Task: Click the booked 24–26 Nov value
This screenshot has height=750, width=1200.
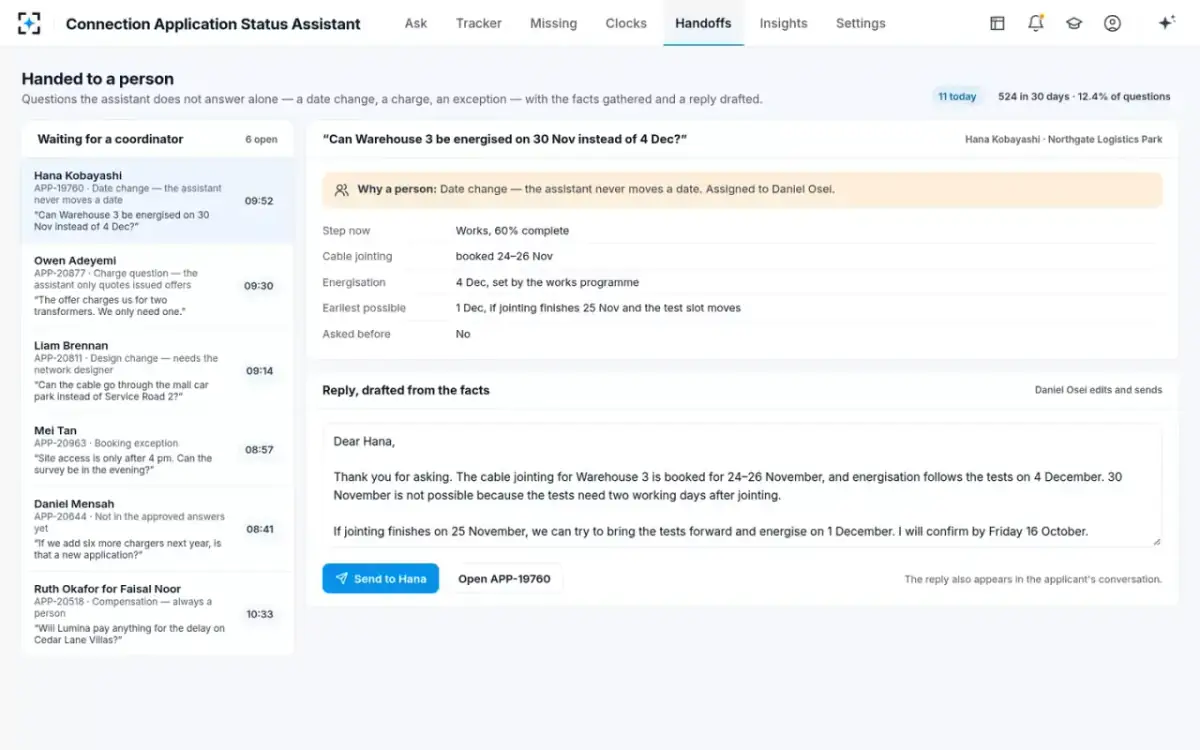Action: [504, 257]
